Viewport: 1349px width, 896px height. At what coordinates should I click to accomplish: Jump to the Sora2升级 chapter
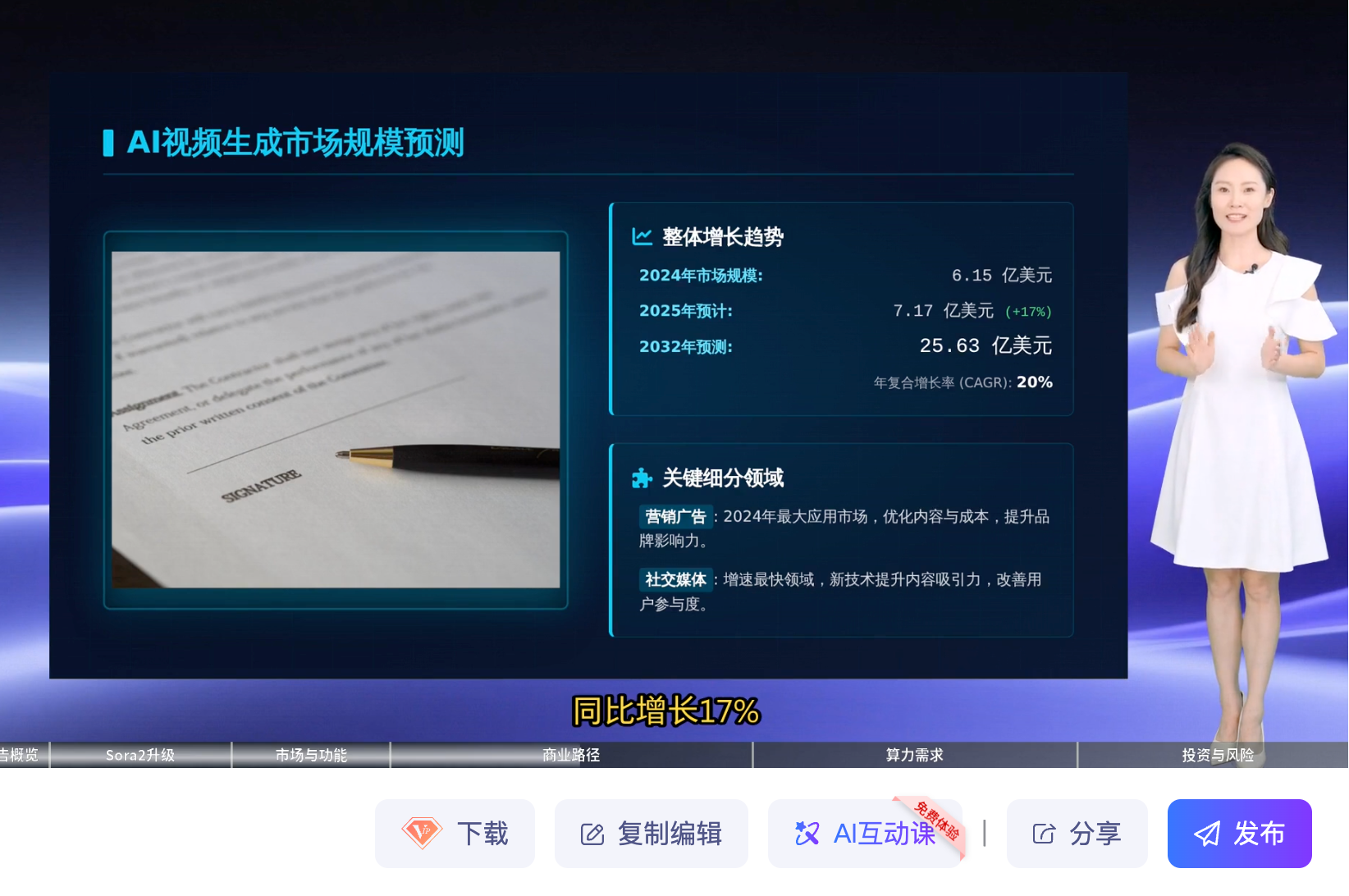click(140, 755)
